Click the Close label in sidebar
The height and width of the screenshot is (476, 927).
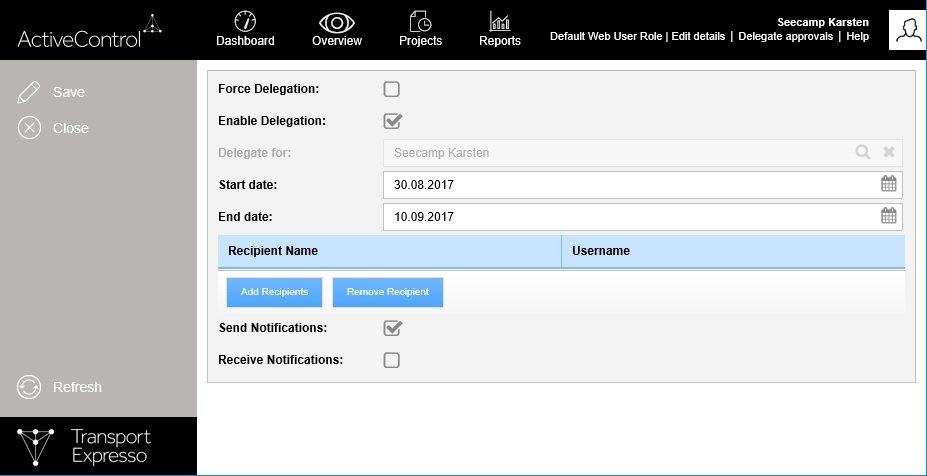click(x=70, y=128)
